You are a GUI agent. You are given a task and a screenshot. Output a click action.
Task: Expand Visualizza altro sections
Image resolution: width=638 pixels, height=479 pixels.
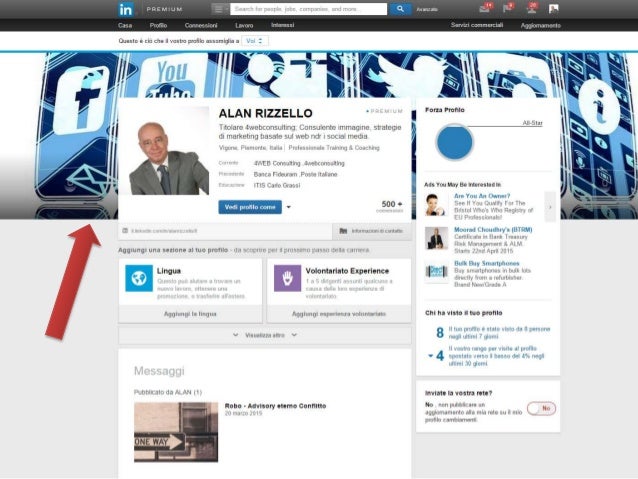[265, 335]
